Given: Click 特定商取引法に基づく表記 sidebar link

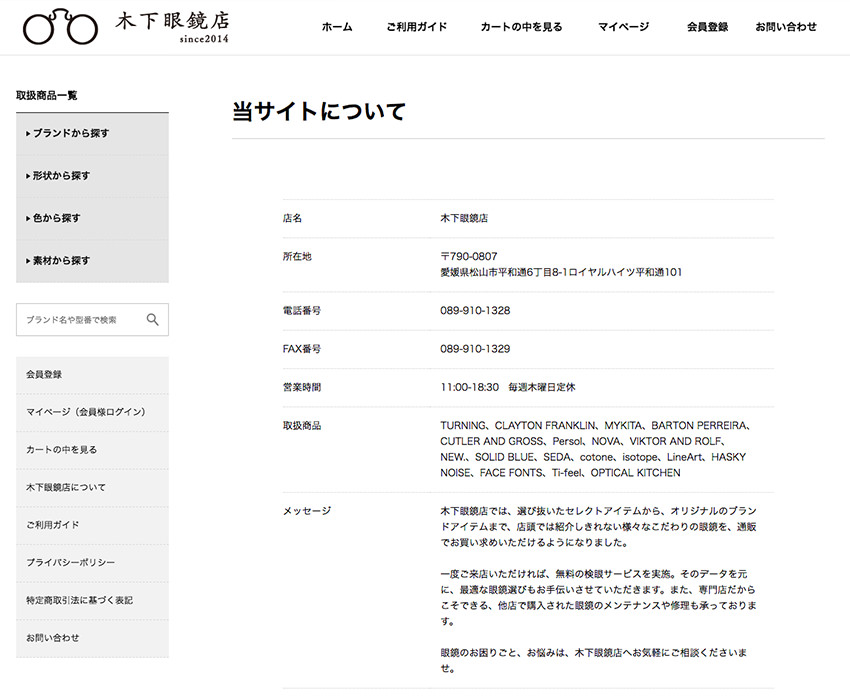Looking at the screenshot, I should (x=82, y=600).
